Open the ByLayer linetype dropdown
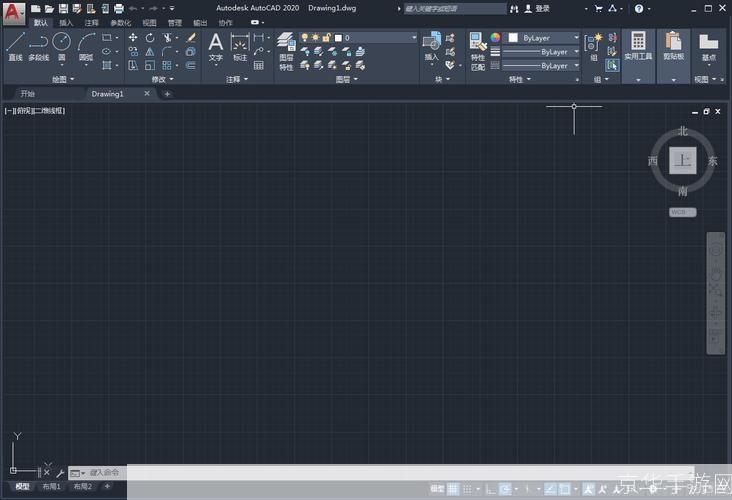Screen dimensions: 732x500 (541, 66)
